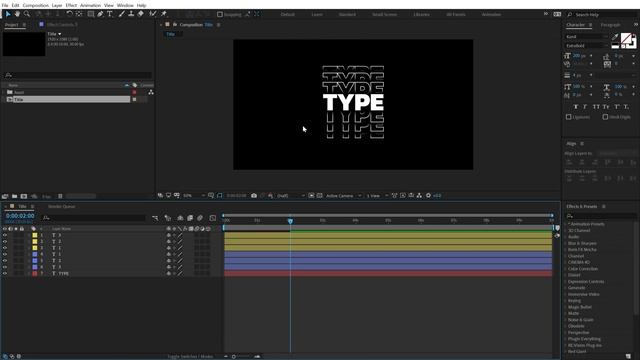Select the Pen tool
The width and height of the screenshot is (640, 360).
(100, 14)
